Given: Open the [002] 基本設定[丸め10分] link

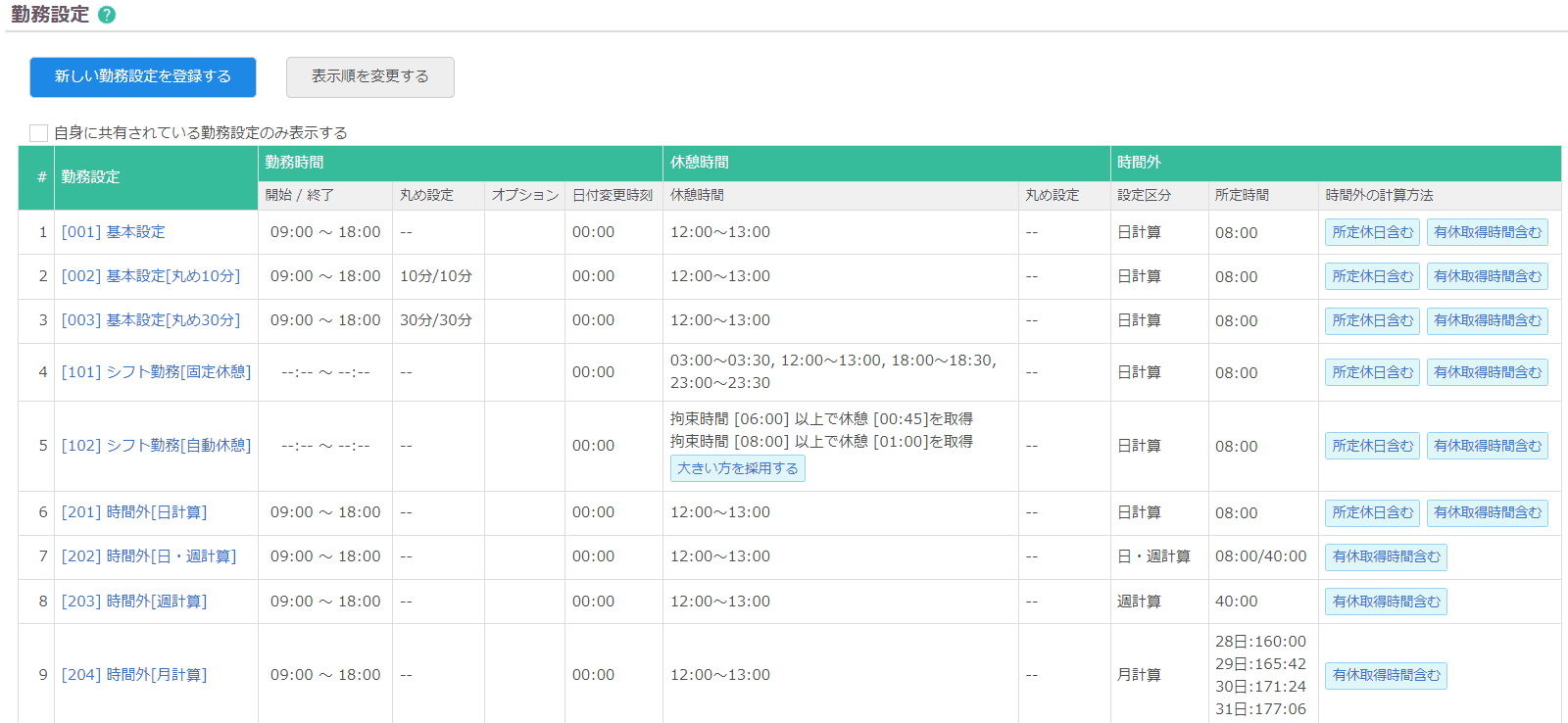Looking at the screenshot, I should click(150, 276).
